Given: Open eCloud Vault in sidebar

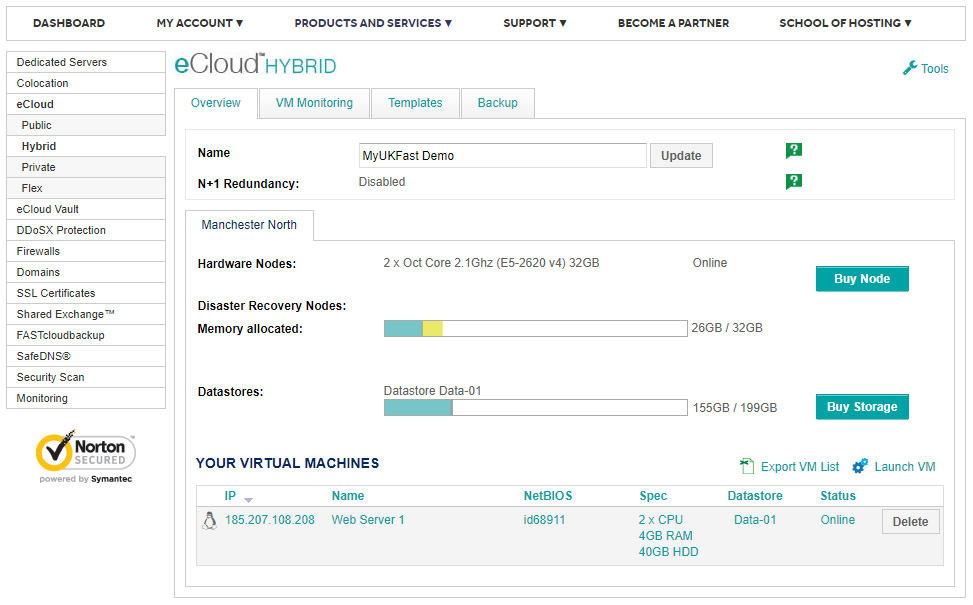Looking at the screenshot, I should 86,209.
